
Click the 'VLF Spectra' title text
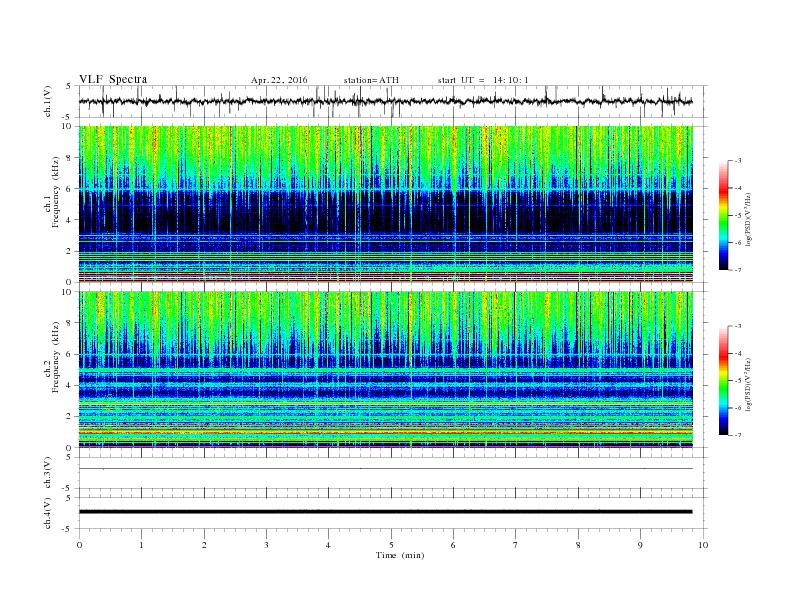pos(113,79)
